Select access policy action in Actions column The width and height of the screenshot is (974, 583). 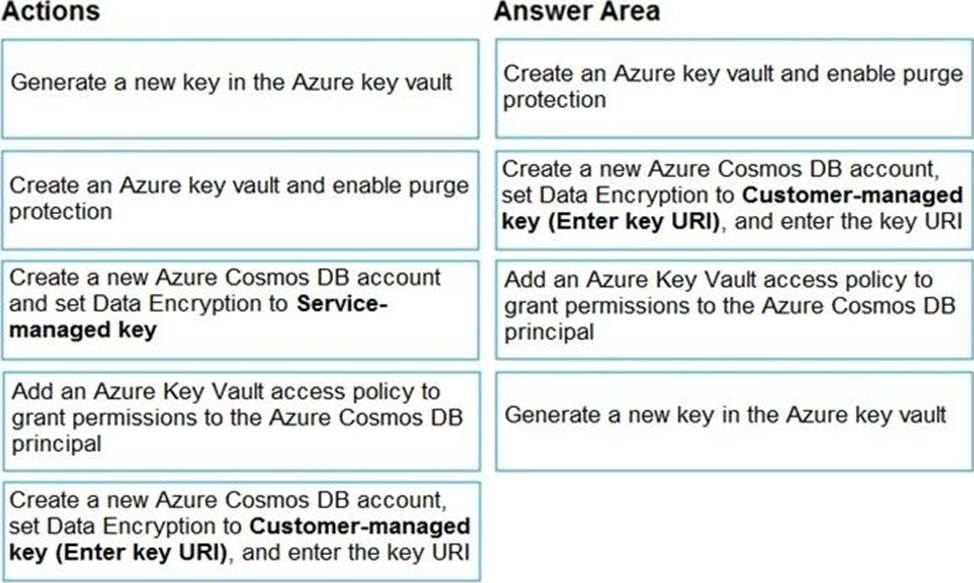click(241, 421)
